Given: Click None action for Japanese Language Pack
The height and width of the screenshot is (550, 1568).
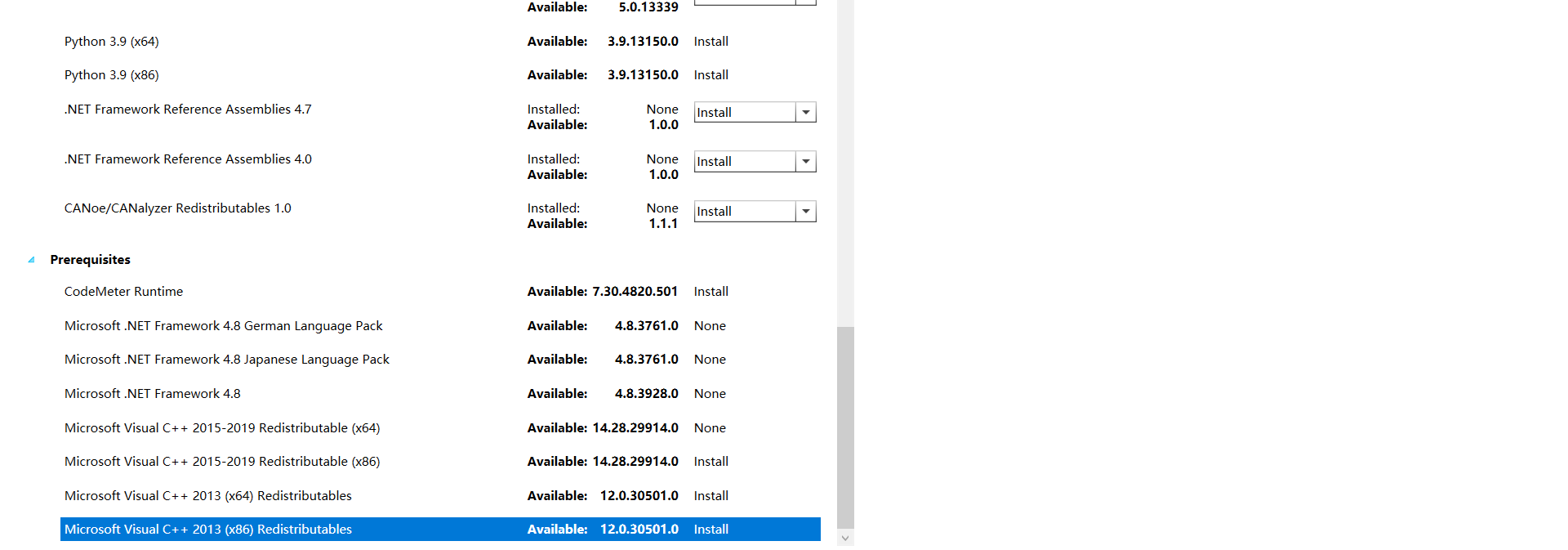Looking at the screenshot, I should [710, 360].
